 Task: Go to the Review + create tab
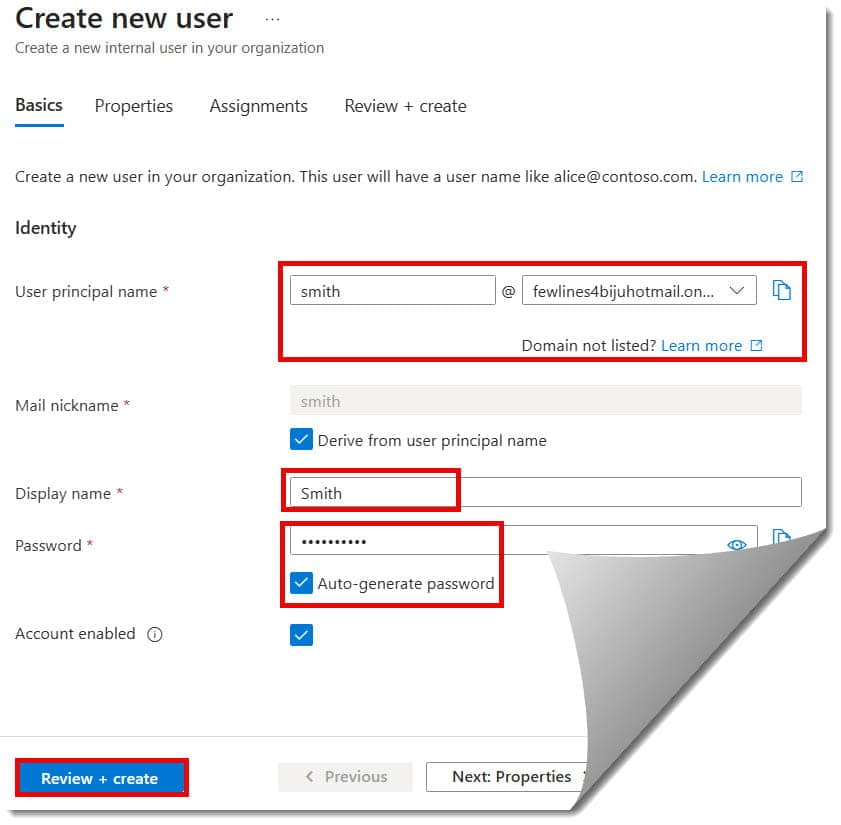pyautogui.click(x=404, y=105)
